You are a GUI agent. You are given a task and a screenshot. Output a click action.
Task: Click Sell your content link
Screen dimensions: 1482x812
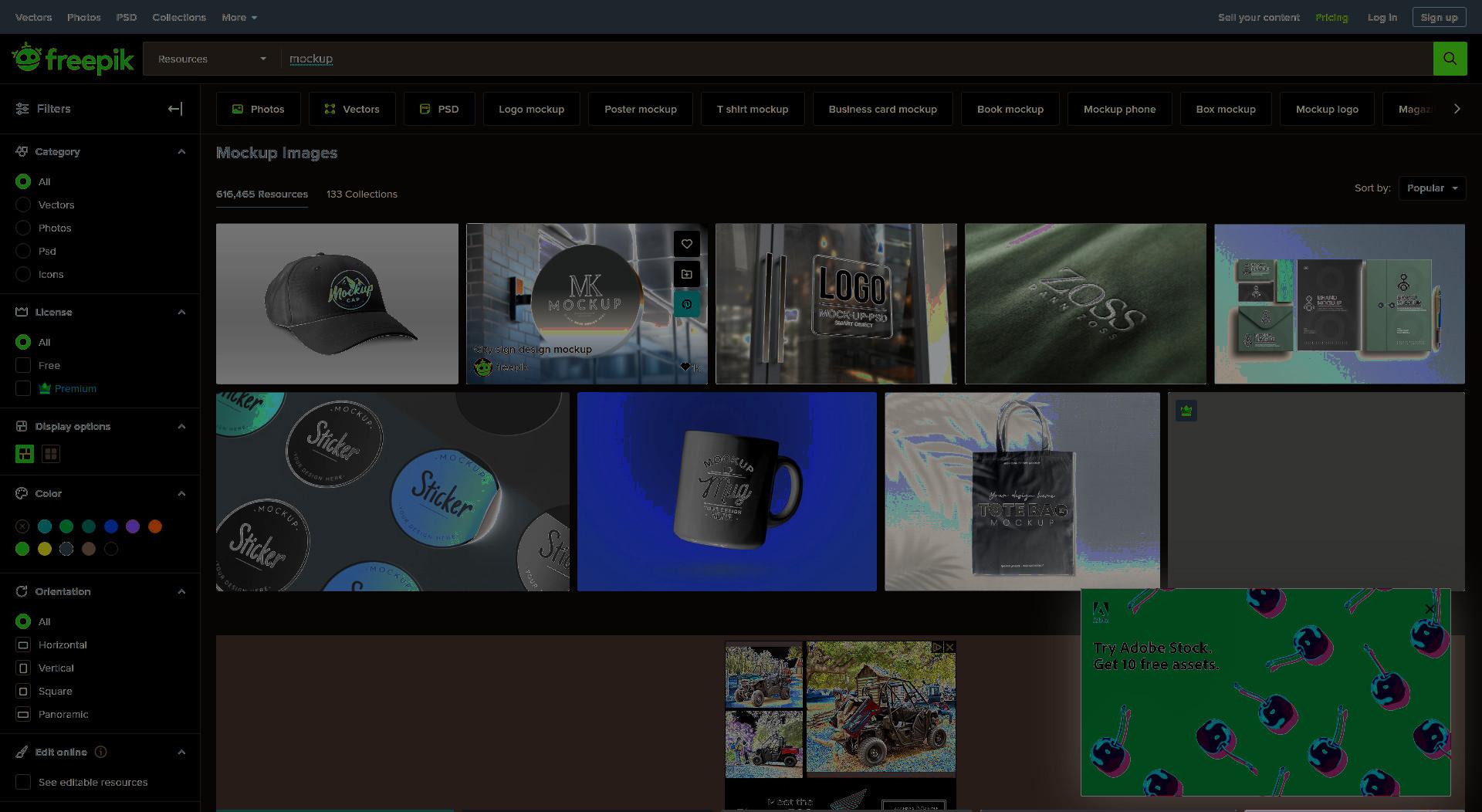[1258, 17]
